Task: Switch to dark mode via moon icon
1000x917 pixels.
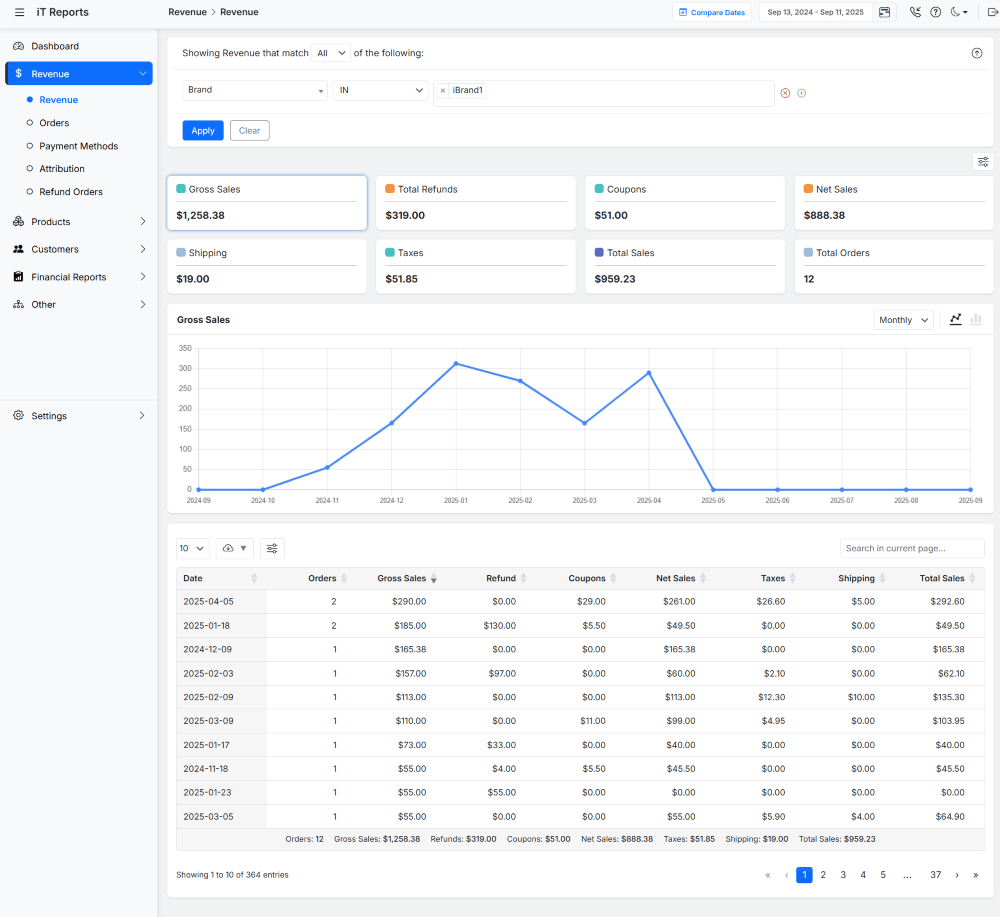Action: click(953, 11)
